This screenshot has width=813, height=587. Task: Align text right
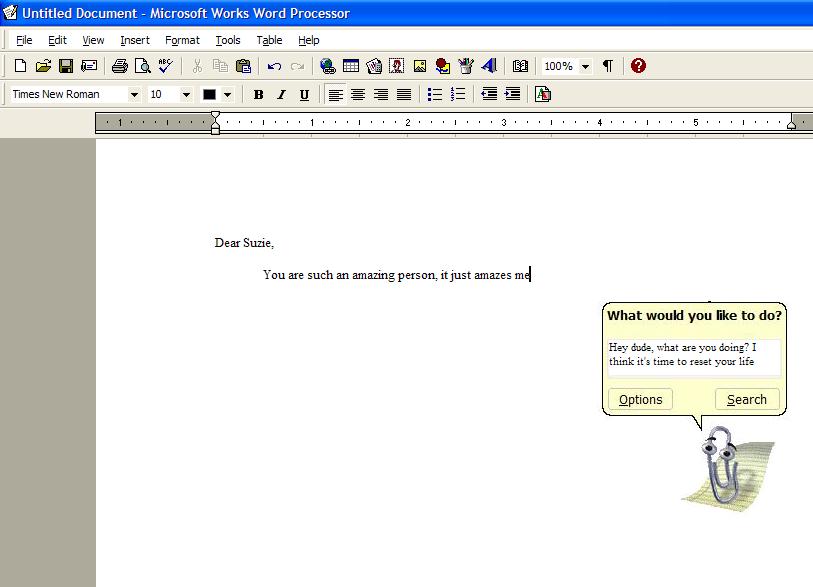click(381, 94)
